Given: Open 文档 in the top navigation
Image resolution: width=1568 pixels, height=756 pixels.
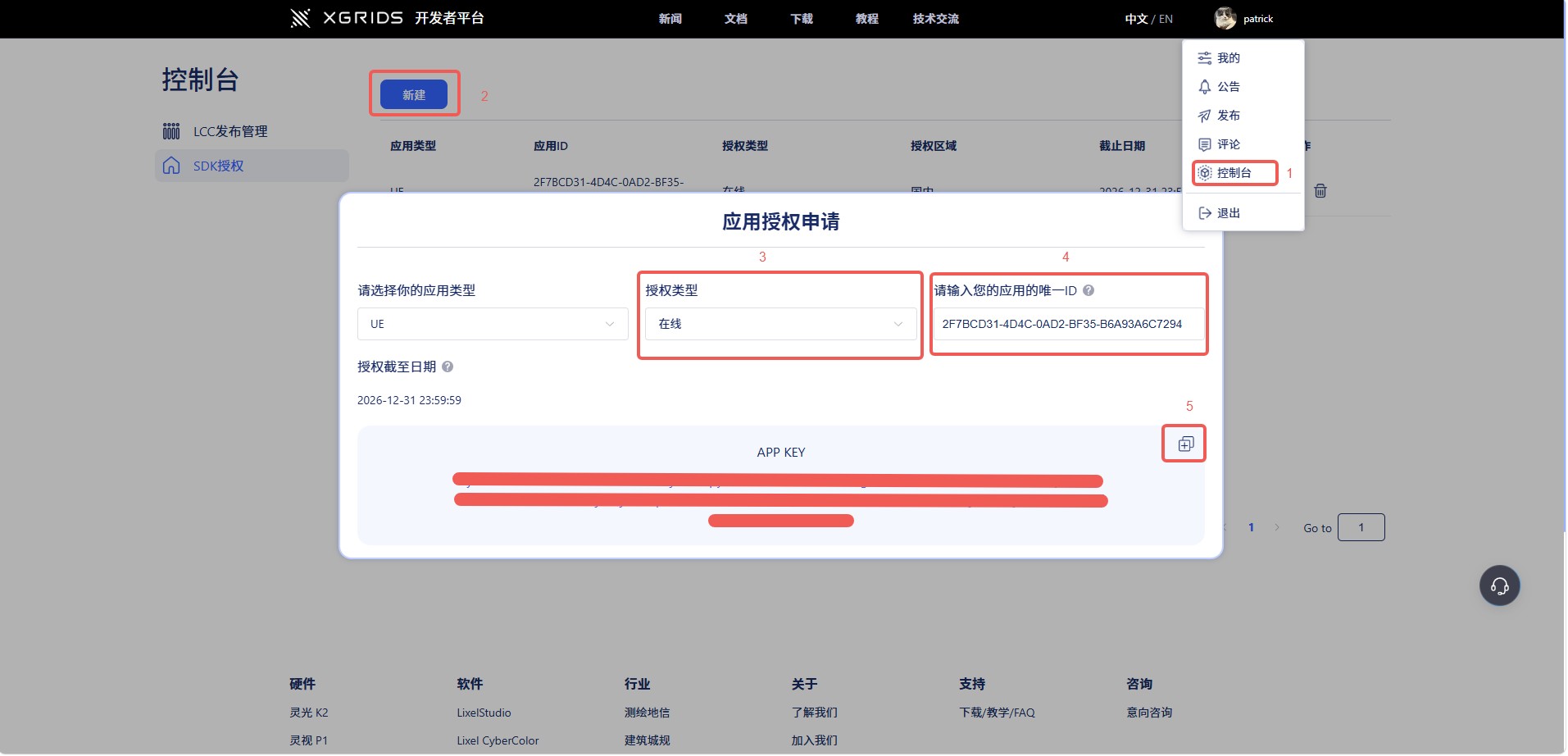Looking at the screenshot, I should pyautogui.click(x=735, y=19).
